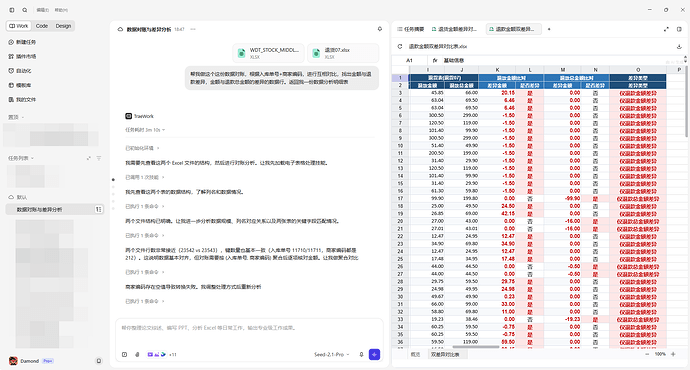Screen dimensions: 690x370
Task: Select column O header
Action: click(x=638, y=70)
